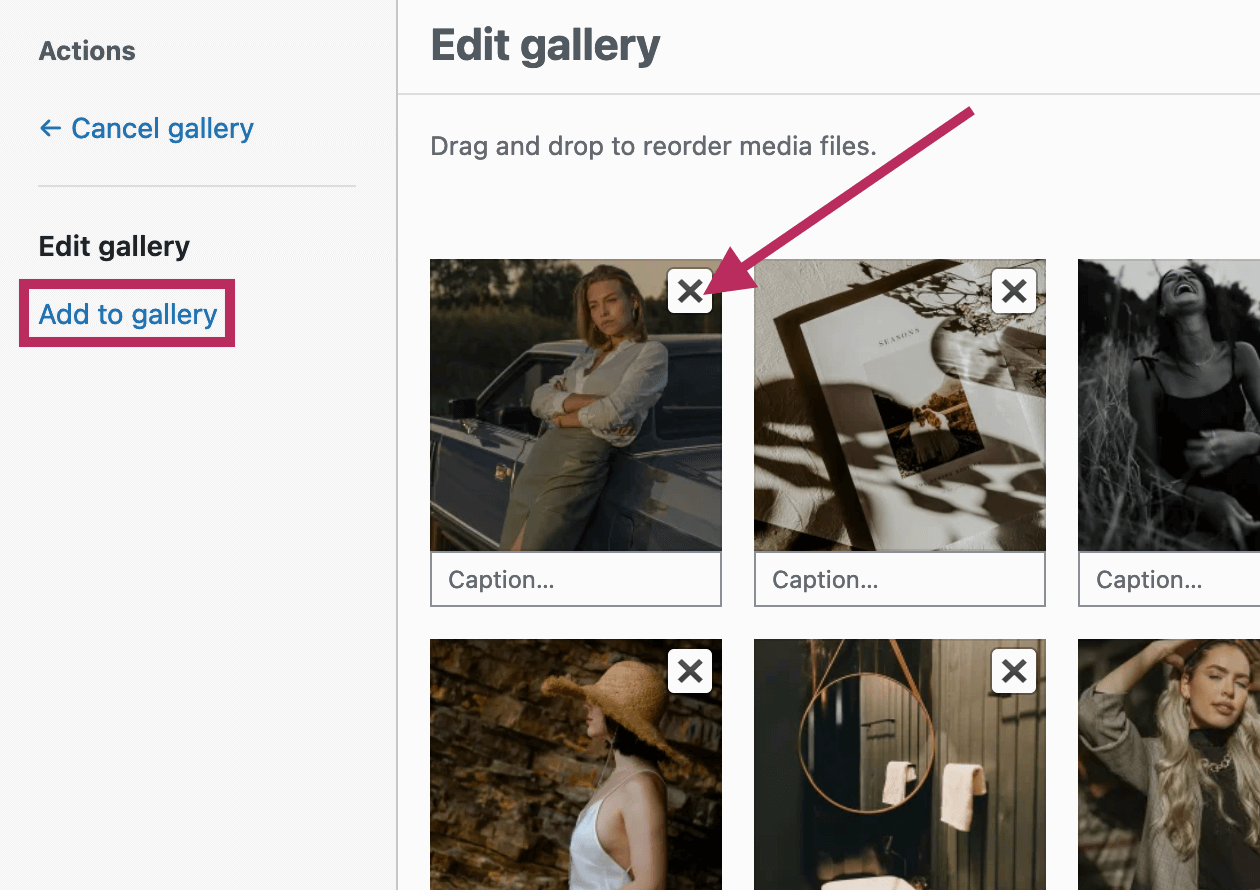Select Edit gallery in the Actions sidebar
The width and height of the screenshot is (1260, 890).
(114, 247)
